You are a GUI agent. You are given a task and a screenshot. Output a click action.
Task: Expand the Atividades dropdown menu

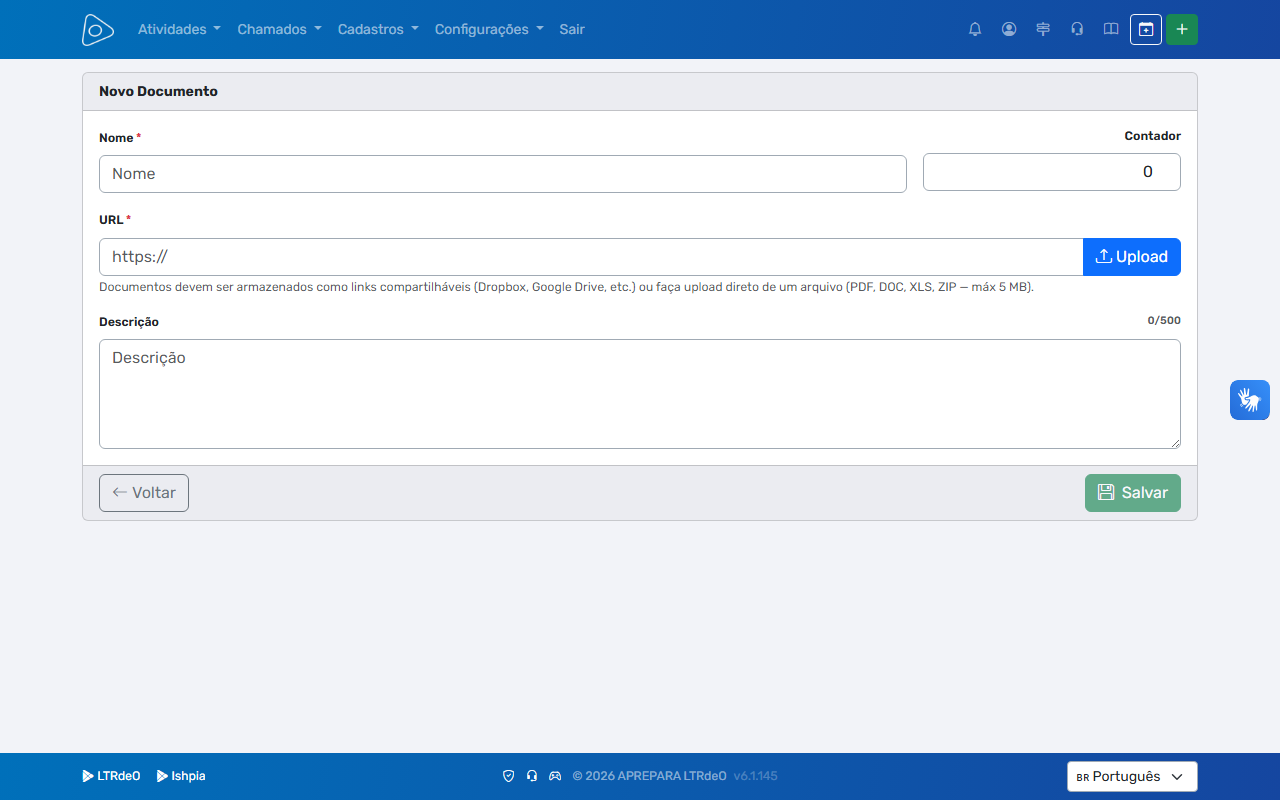[179, 29]
